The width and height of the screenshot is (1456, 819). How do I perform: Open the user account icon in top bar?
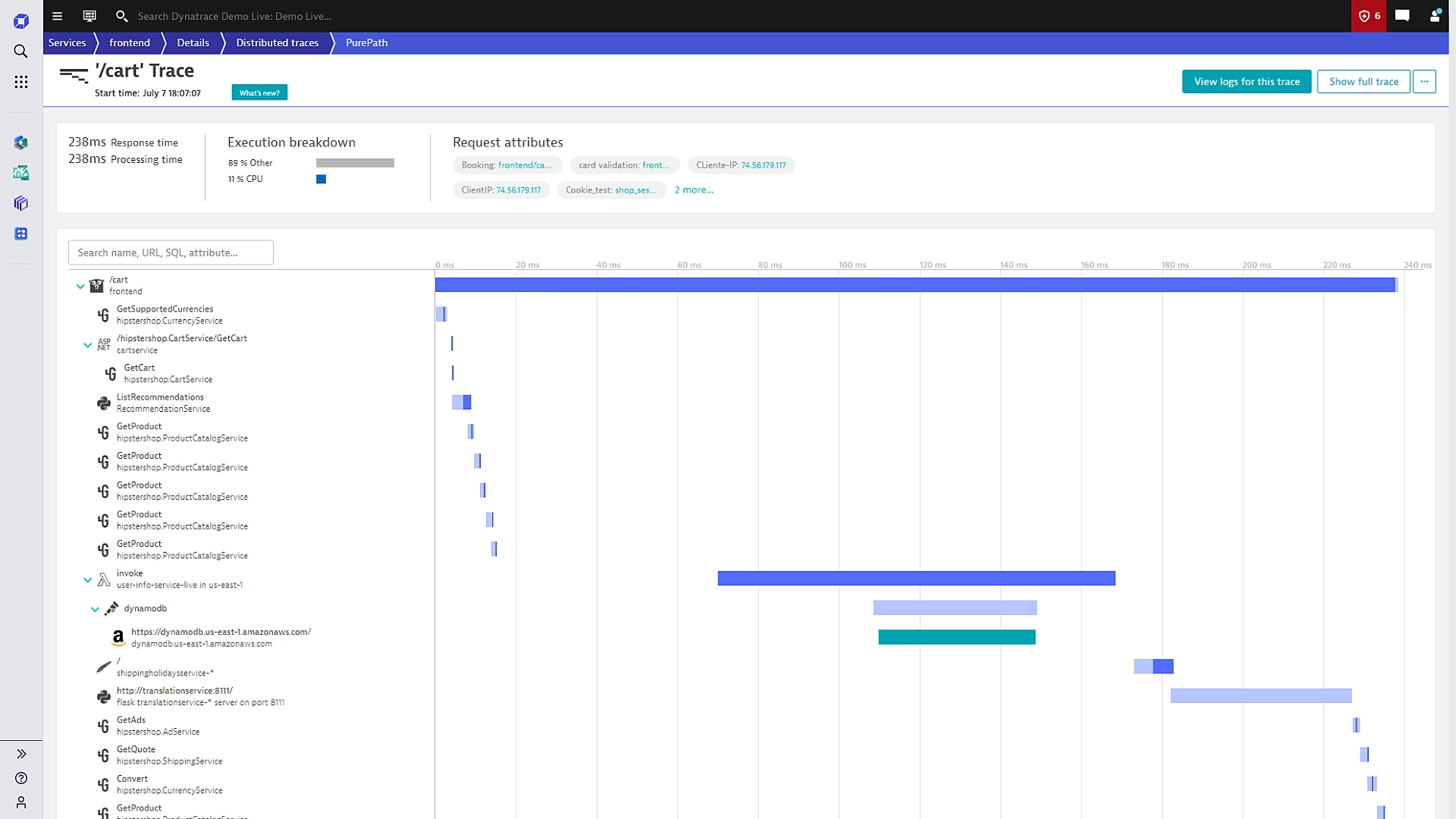[1435, 16]
